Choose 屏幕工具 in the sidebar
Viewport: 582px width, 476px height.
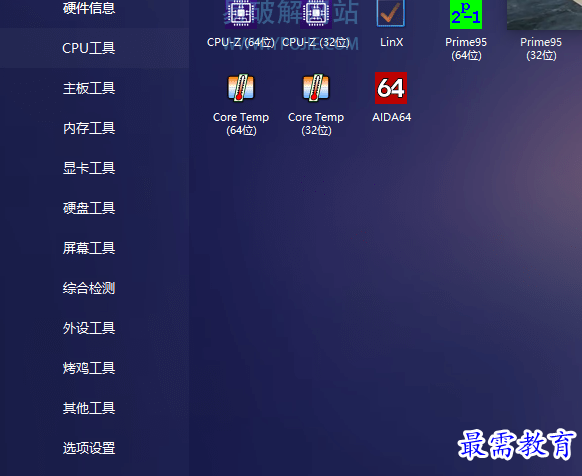(x=89, y=248)
